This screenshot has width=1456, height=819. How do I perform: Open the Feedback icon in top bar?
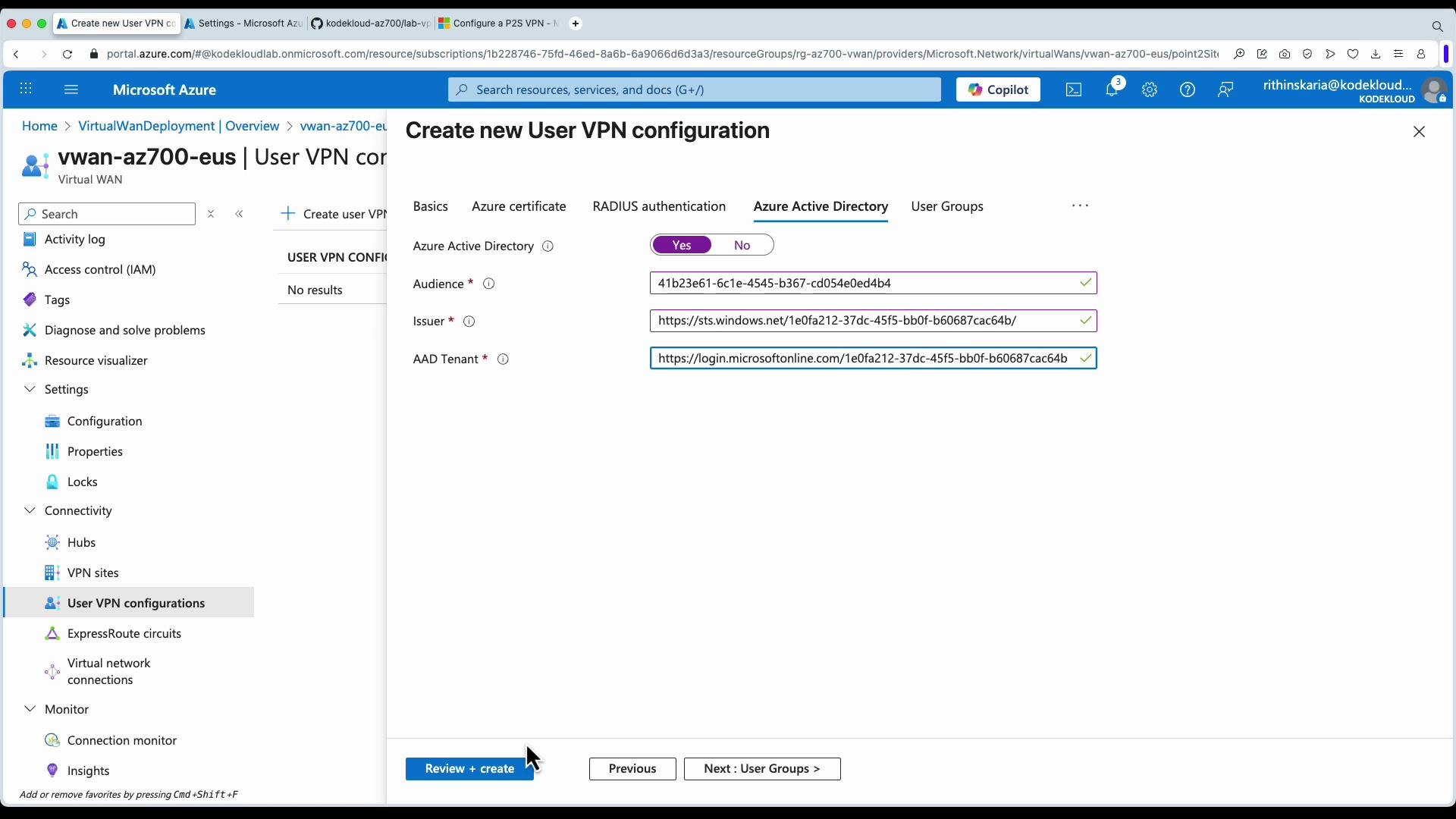1225,89
